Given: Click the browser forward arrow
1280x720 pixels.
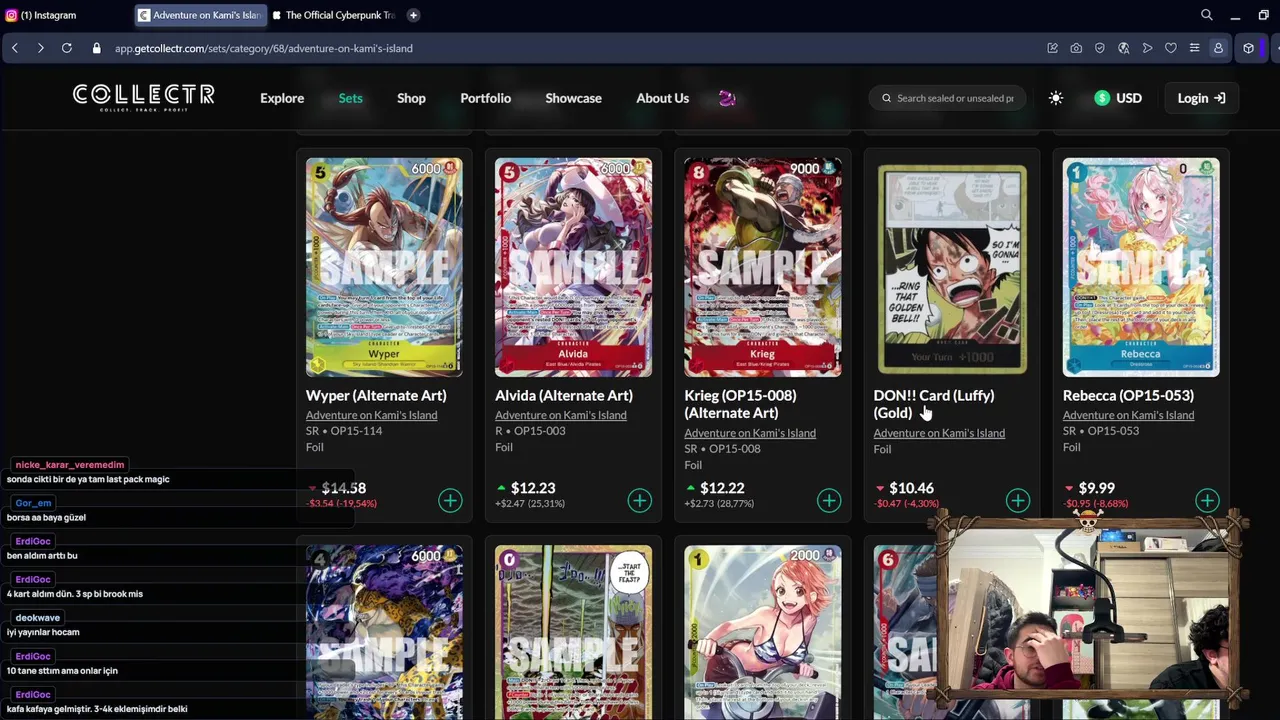Looking at the screenshot, I should 40,48.
